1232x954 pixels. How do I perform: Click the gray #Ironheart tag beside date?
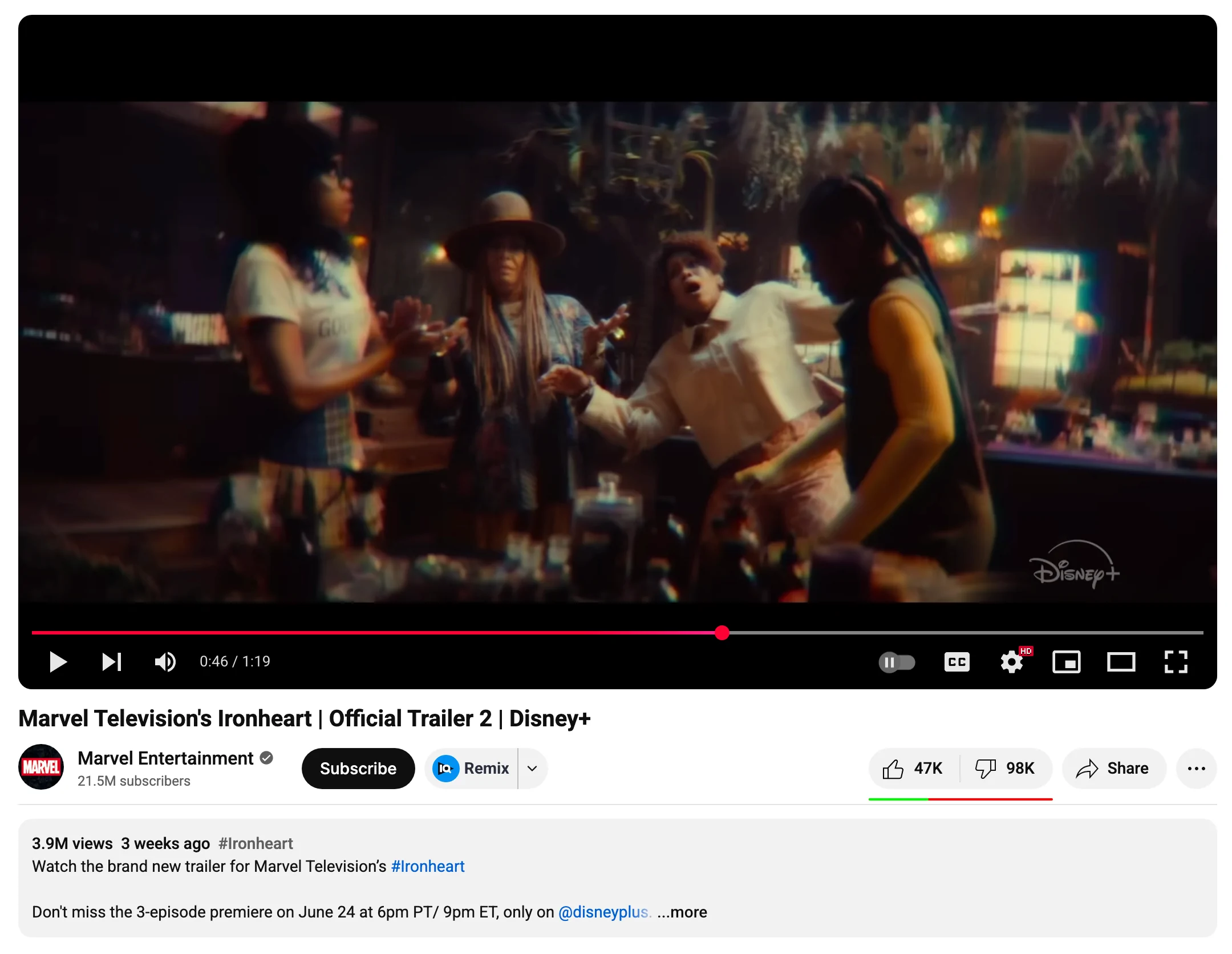click(x=256, y=843)
